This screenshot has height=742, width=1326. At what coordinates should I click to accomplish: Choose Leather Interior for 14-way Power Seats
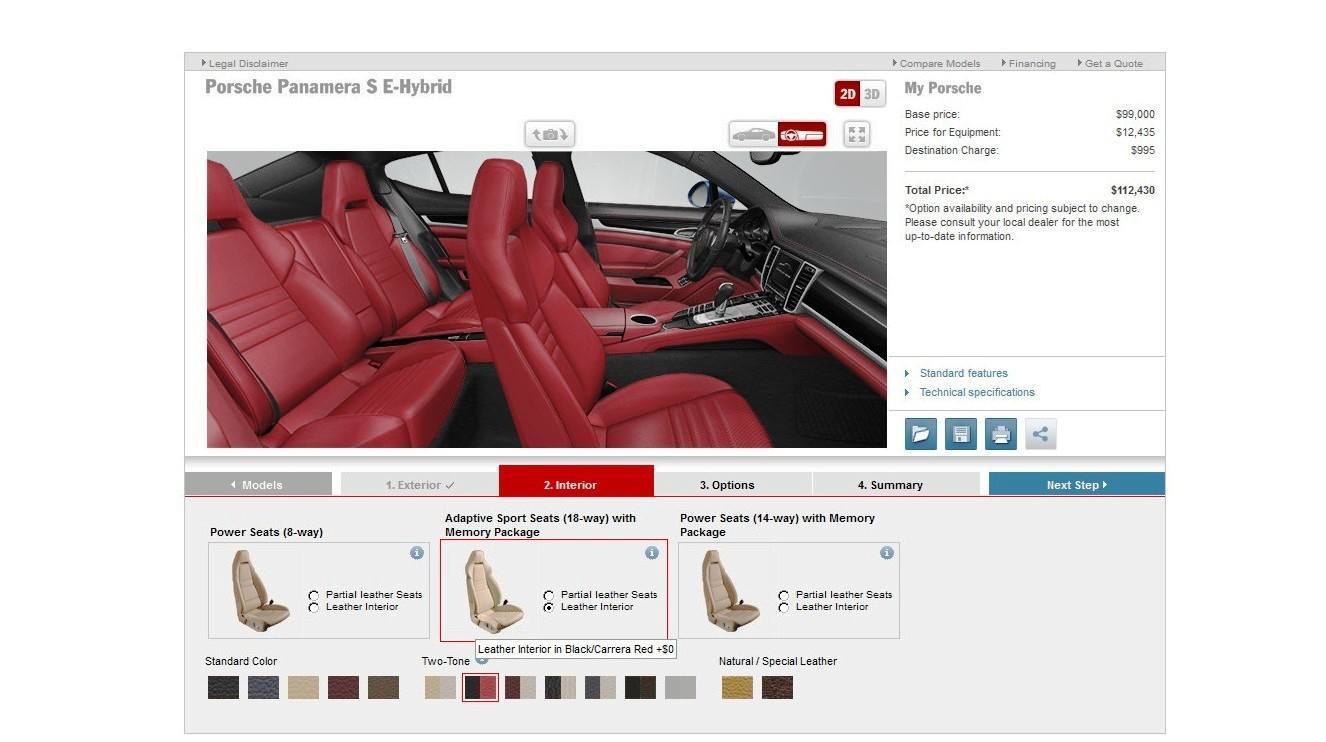[x=784, y=607]
